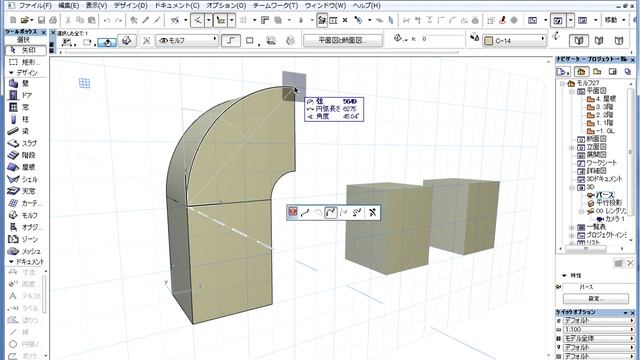Select the Beam (梁) tool
Screen dimensions: 640x360
click(24, 131)
